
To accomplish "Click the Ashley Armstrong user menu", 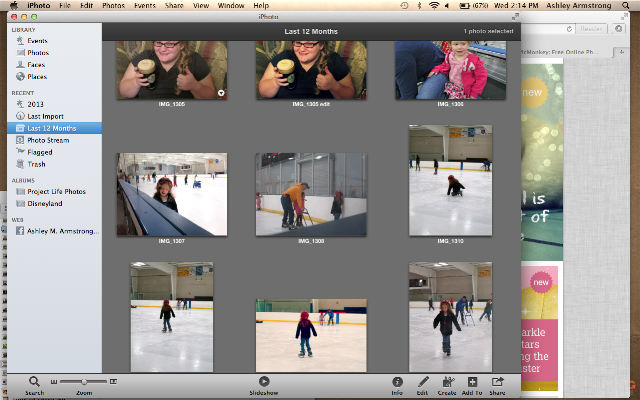I will coord(579,6).
